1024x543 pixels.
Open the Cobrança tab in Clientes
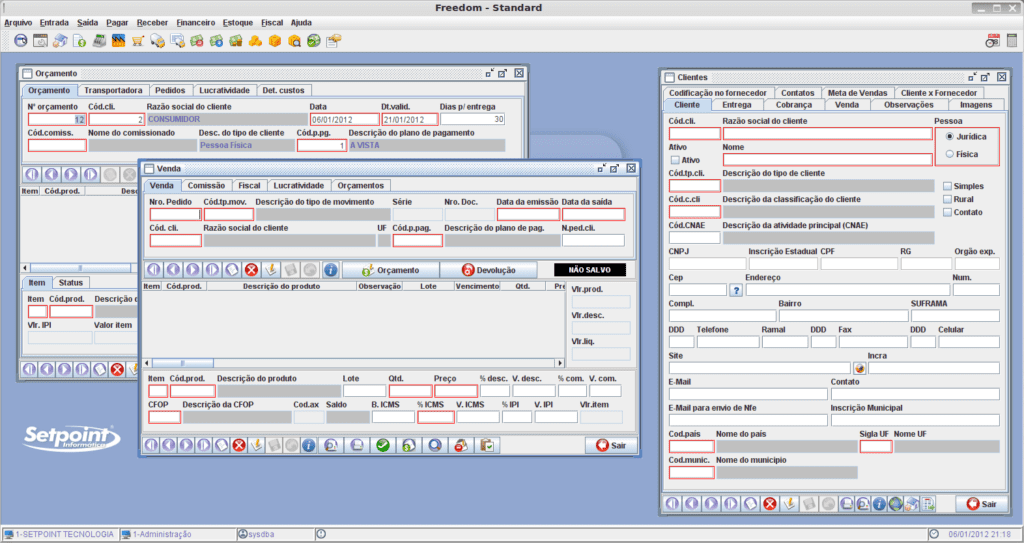pyautogui.click(x=794, y=104)
